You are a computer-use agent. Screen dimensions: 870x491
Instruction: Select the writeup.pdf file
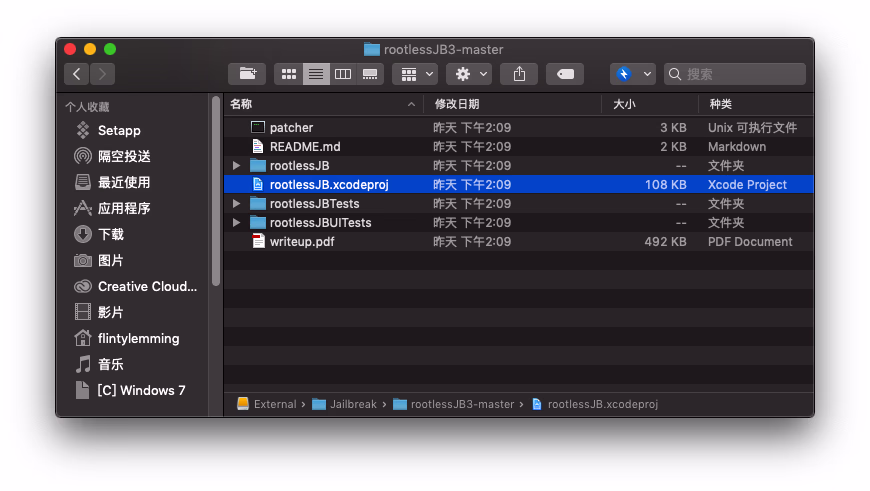coord(300,242)
